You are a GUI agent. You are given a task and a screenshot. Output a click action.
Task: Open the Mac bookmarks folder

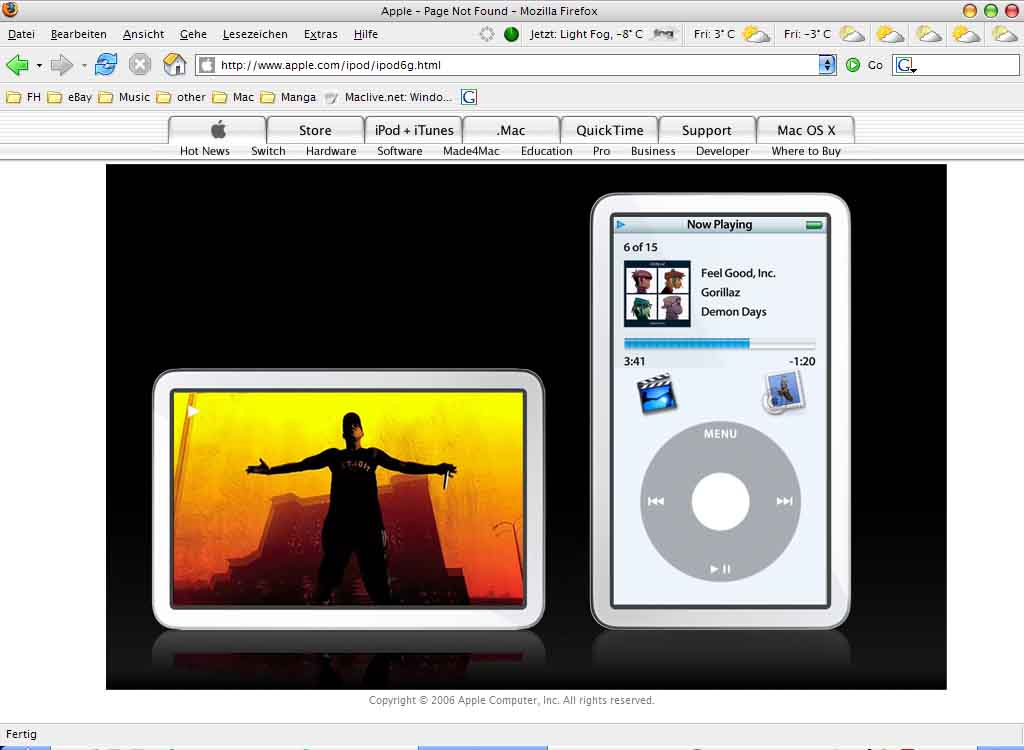click(x=233, y=97)
